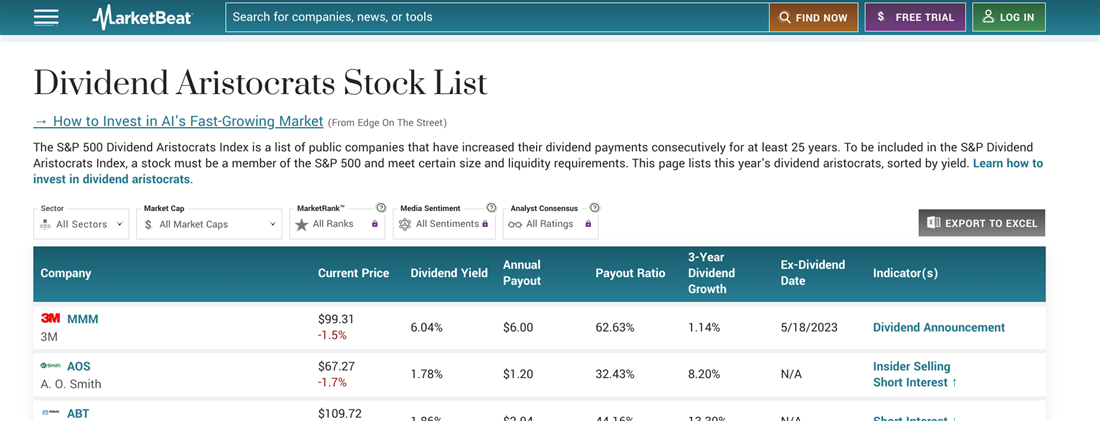Image resolution: width=1100 pixels, height=421 pixels.
Task: Click the A. O. Smith logo icon
Action: point(50,366)
